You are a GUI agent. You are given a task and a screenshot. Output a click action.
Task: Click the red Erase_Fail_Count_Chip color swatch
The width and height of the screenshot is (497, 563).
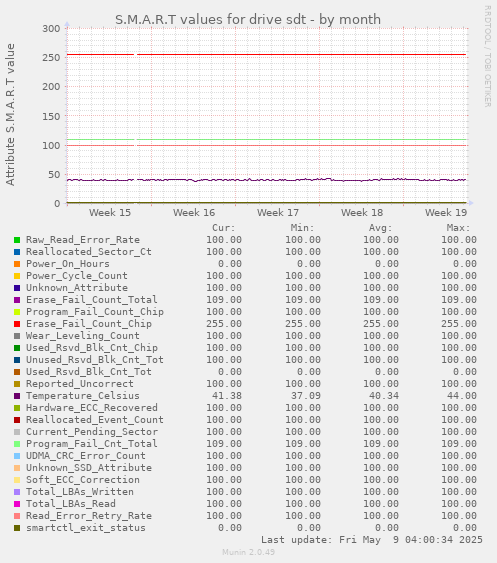pyautogui.click(x=17, y=324)
